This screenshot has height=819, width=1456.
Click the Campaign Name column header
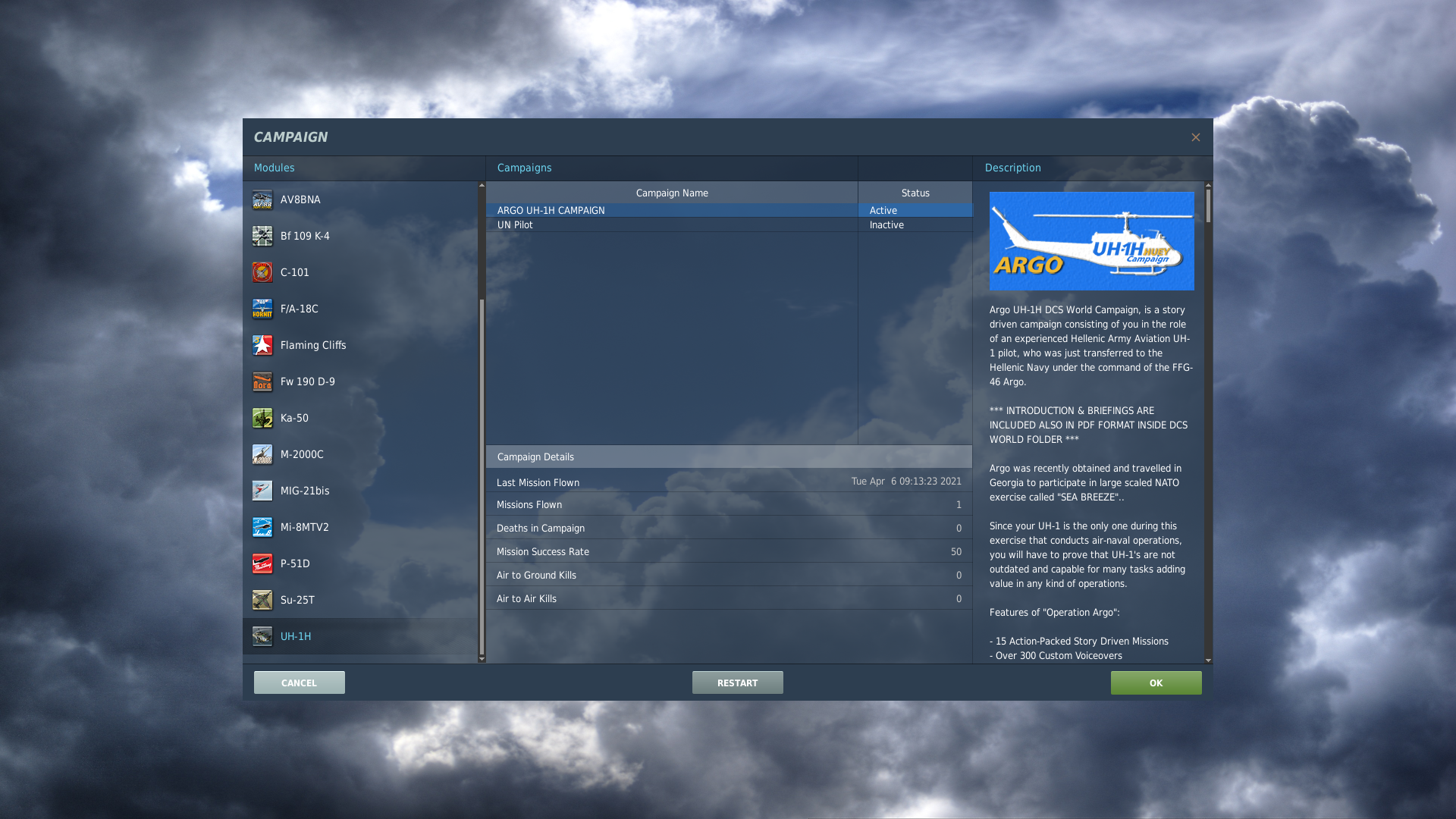pos(672,193)
